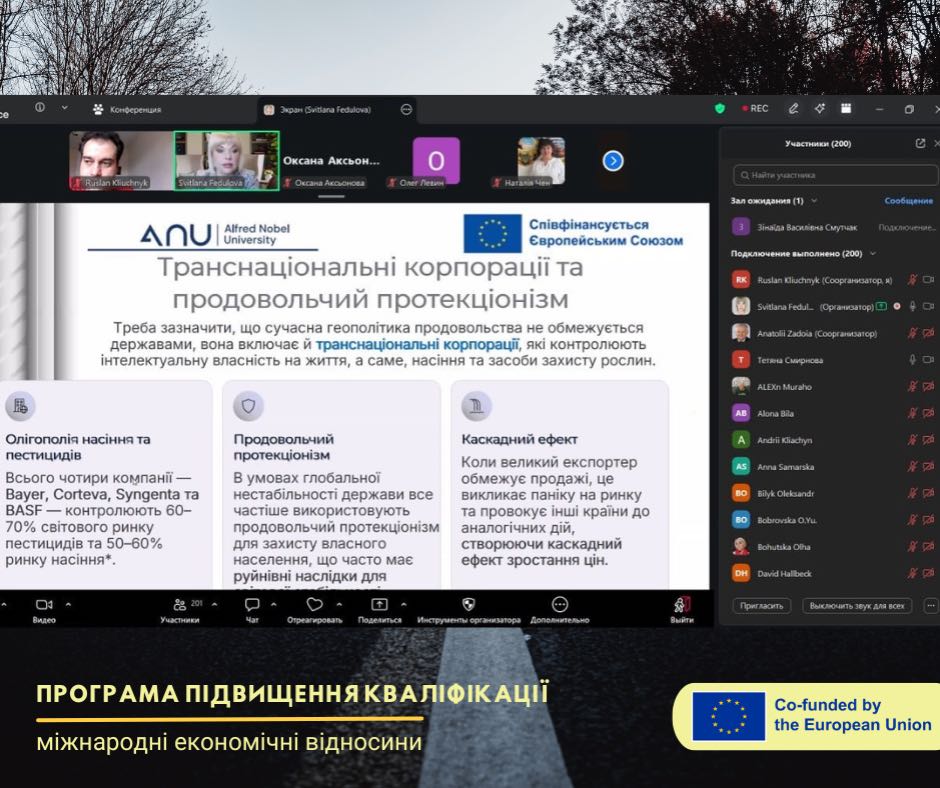
Task: Toggle microphone for Тетяна Смирнова in list
Action: pyautogui.click(x=912, y=359)
